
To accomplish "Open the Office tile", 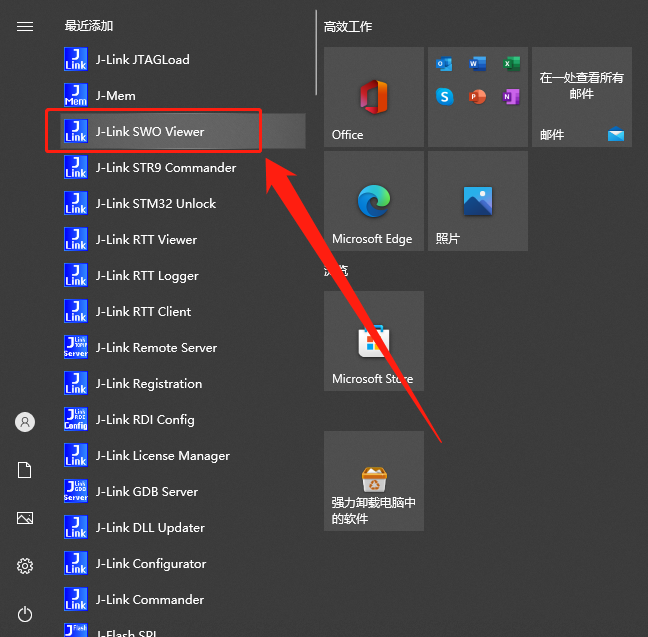I will tap(374, 97).
